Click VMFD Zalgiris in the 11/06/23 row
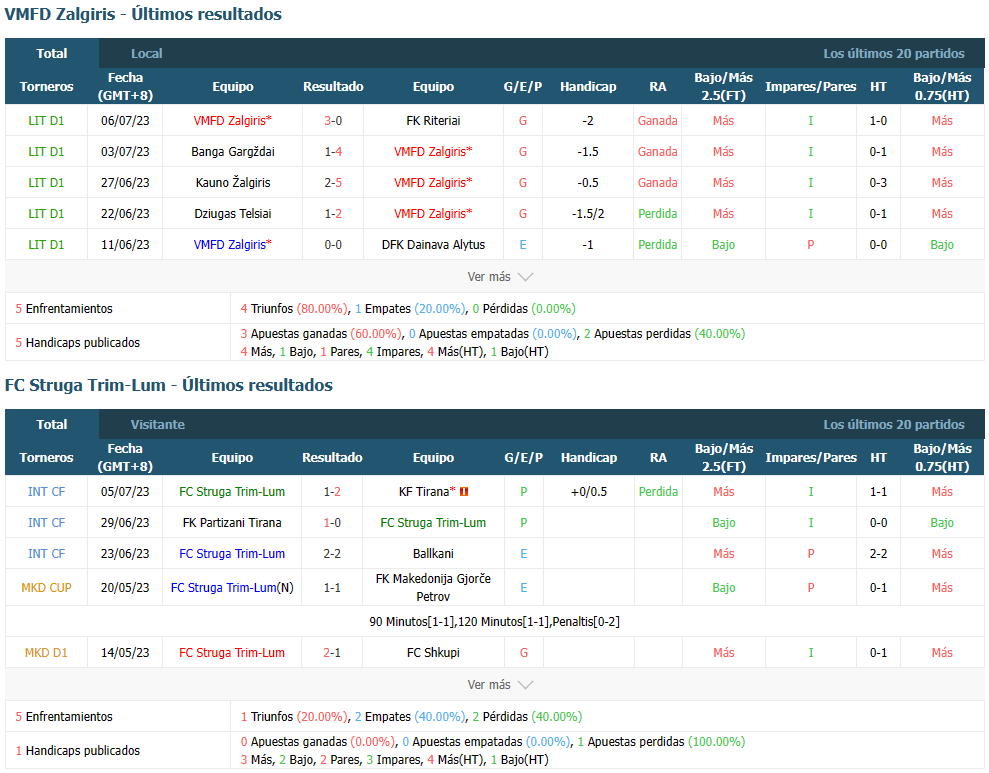This screenshot has height=773, width=989. (x=232, y=244)
